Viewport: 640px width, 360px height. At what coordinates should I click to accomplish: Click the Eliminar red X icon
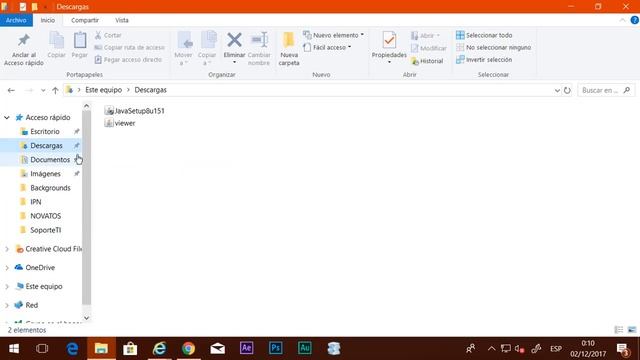pos(234,40)
